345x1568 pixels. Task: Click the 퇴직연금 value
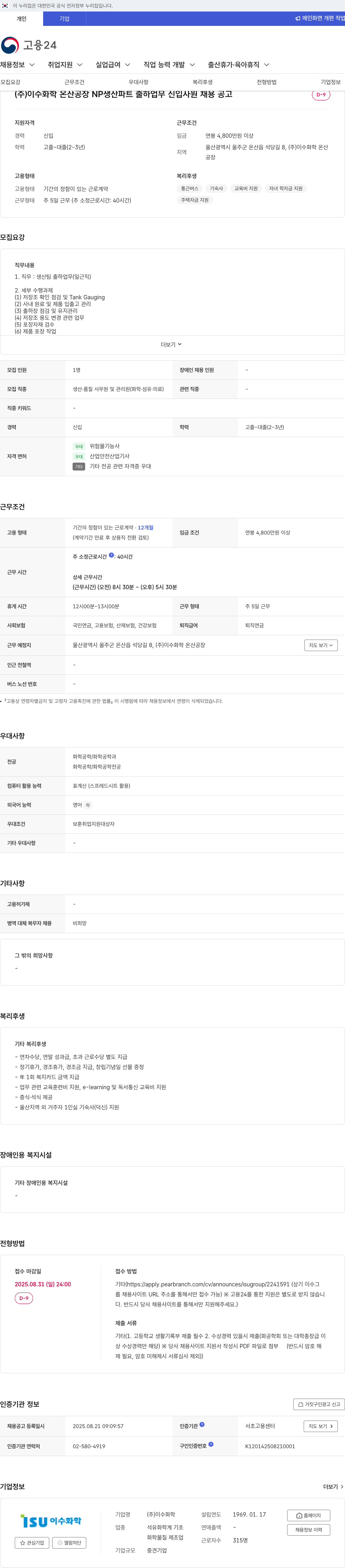254,625
